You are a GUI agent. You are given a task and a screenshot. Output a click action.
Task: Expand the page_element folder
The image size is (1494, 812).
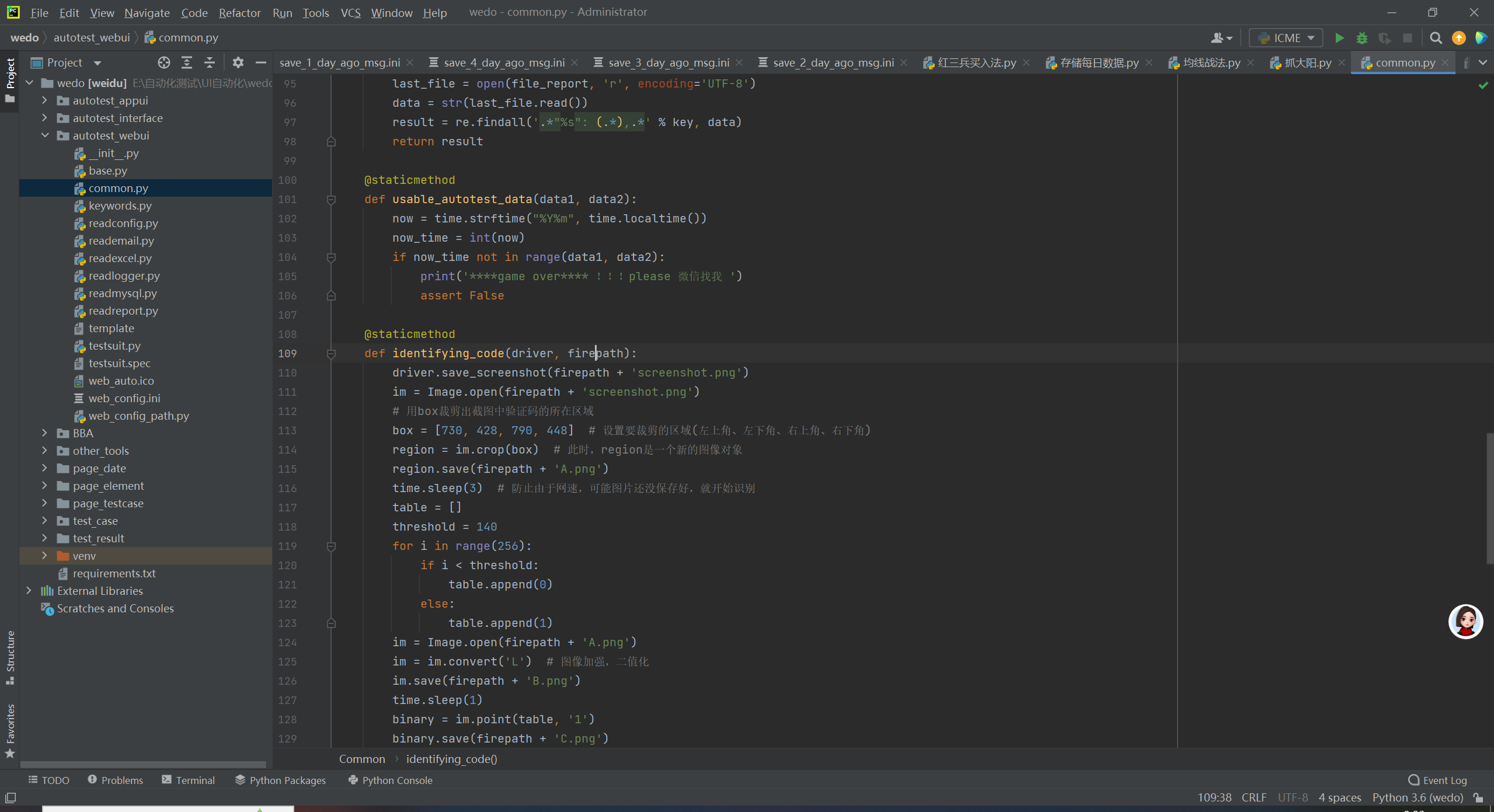44,486
